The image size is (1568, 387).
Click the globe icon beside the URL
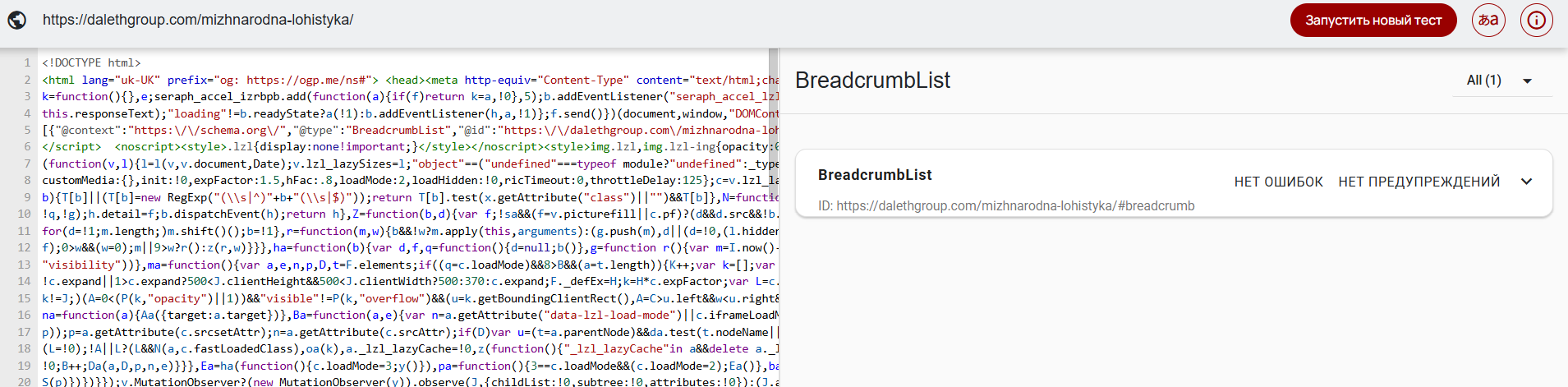tap(17, 20)
